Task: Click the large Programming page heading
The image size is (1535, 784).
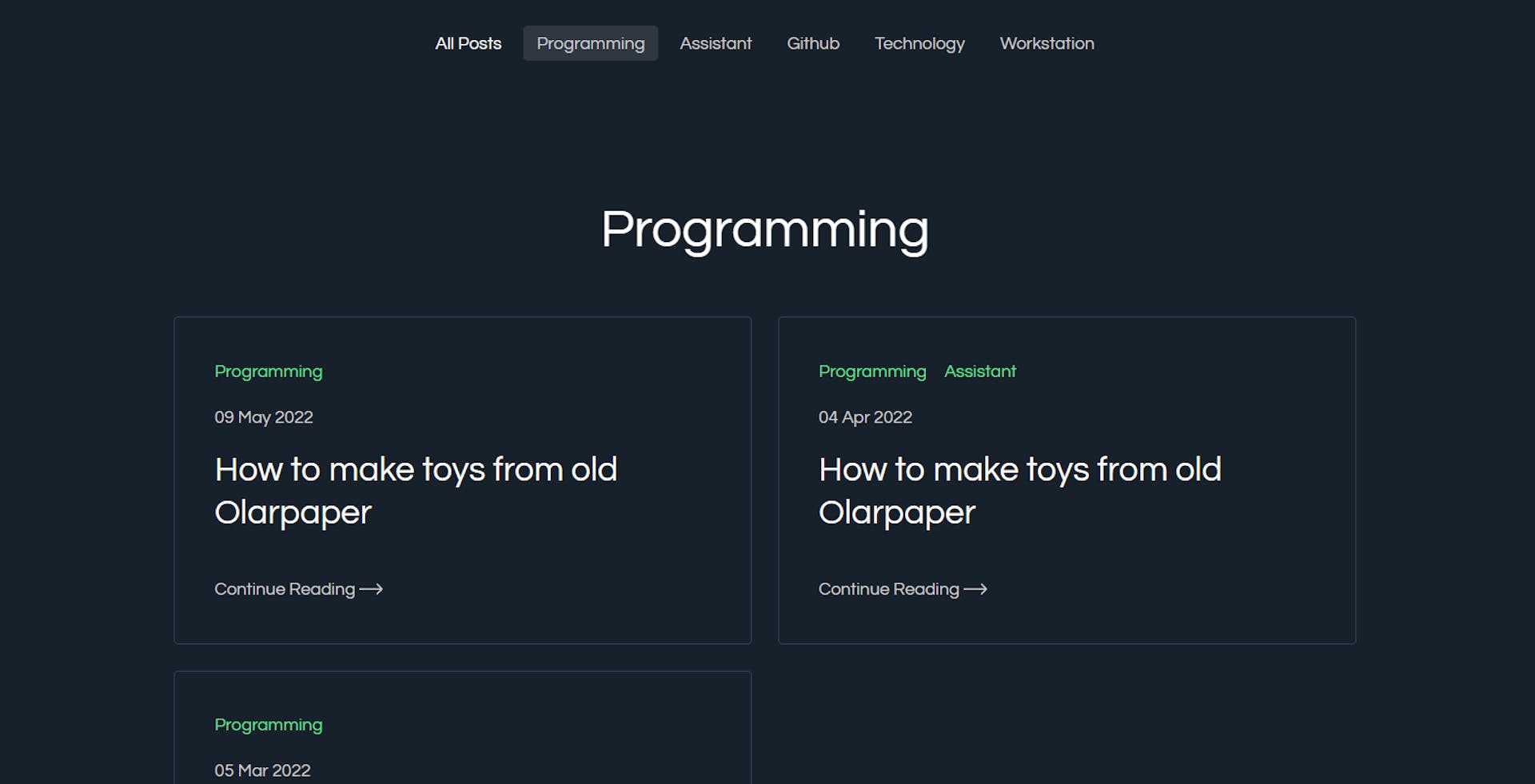Action: 766,230
